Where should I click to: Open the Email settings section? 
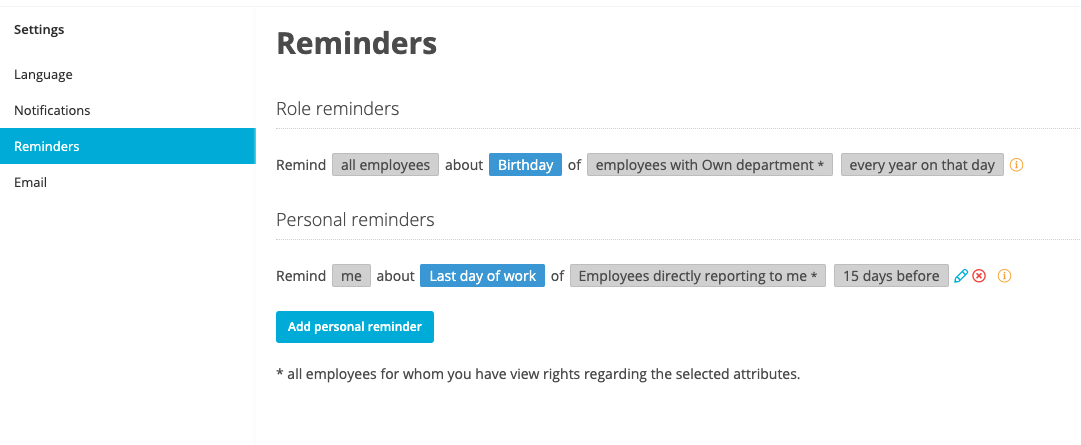coord(30,182)
